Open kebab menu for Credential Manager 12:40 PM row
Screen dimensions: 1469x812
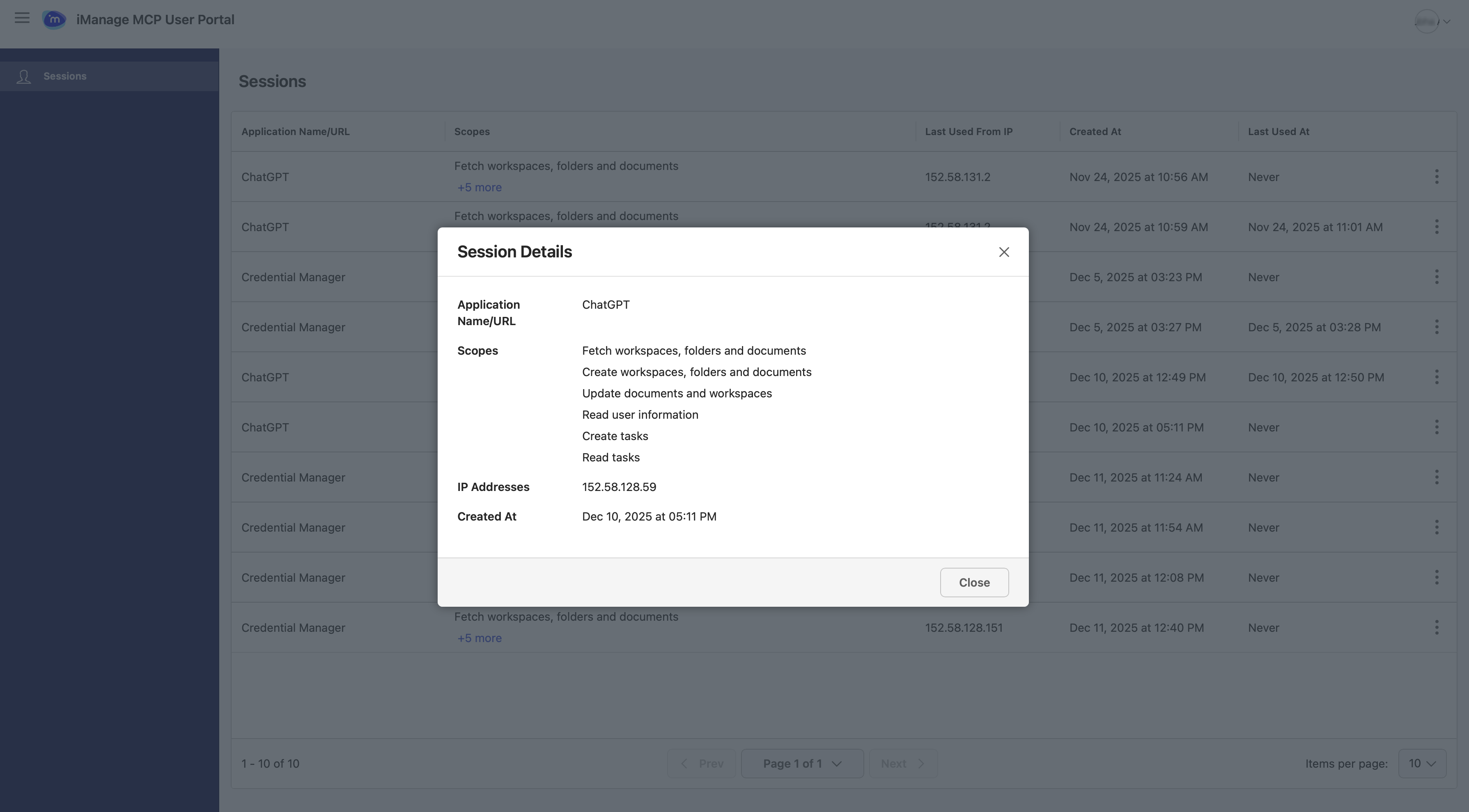pos(1437,628)
